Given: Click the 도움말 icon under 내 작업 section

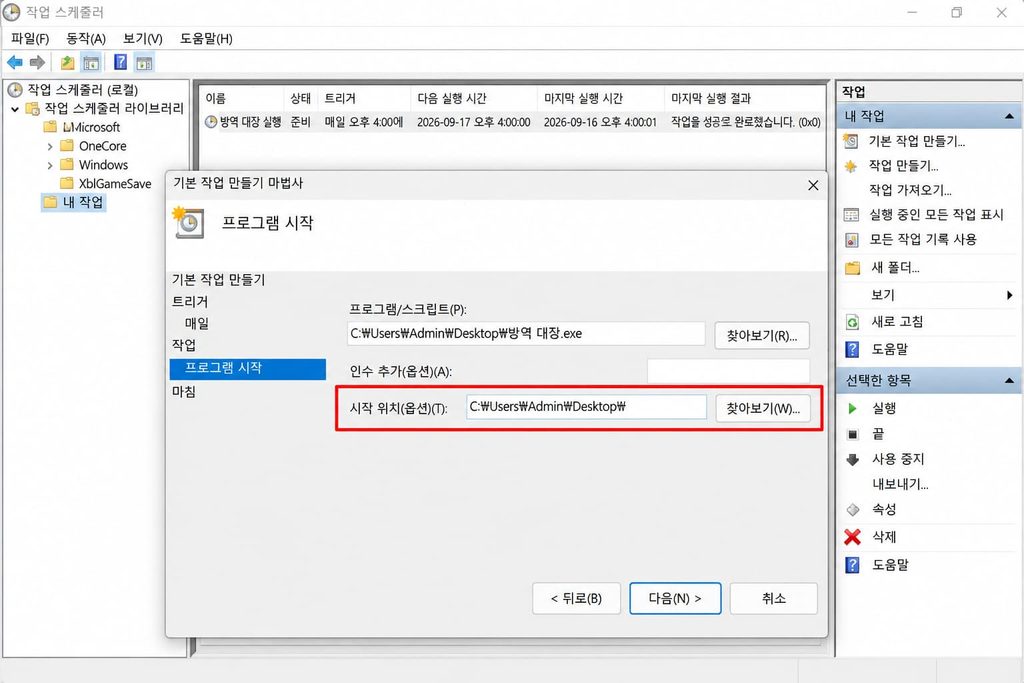Looking at the screenshot, I should (852, 349).
